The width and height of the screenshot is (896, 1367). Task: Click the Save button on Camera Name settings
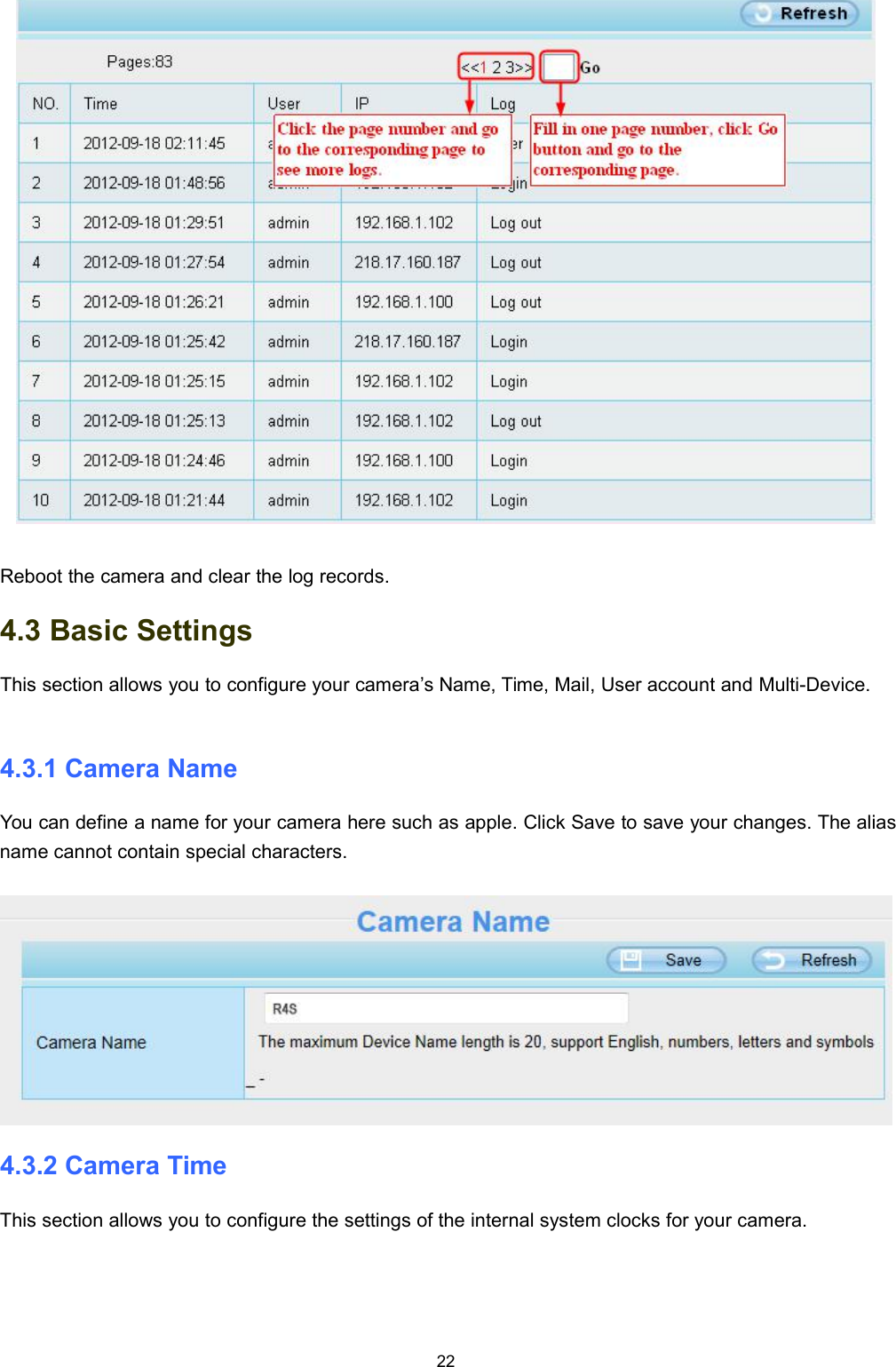[x=665, y=960]
